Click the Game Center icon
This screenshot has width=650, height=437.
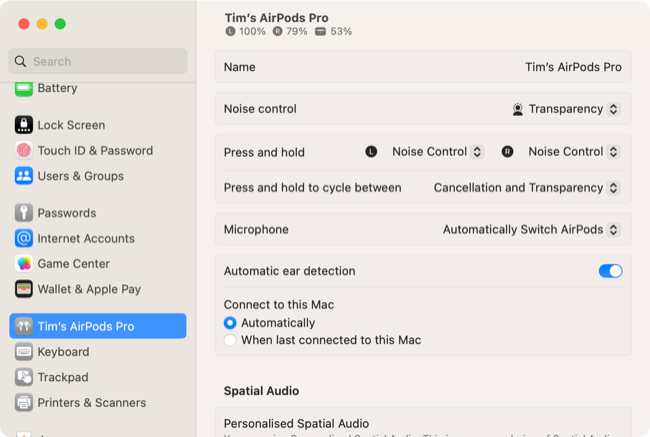24,264
